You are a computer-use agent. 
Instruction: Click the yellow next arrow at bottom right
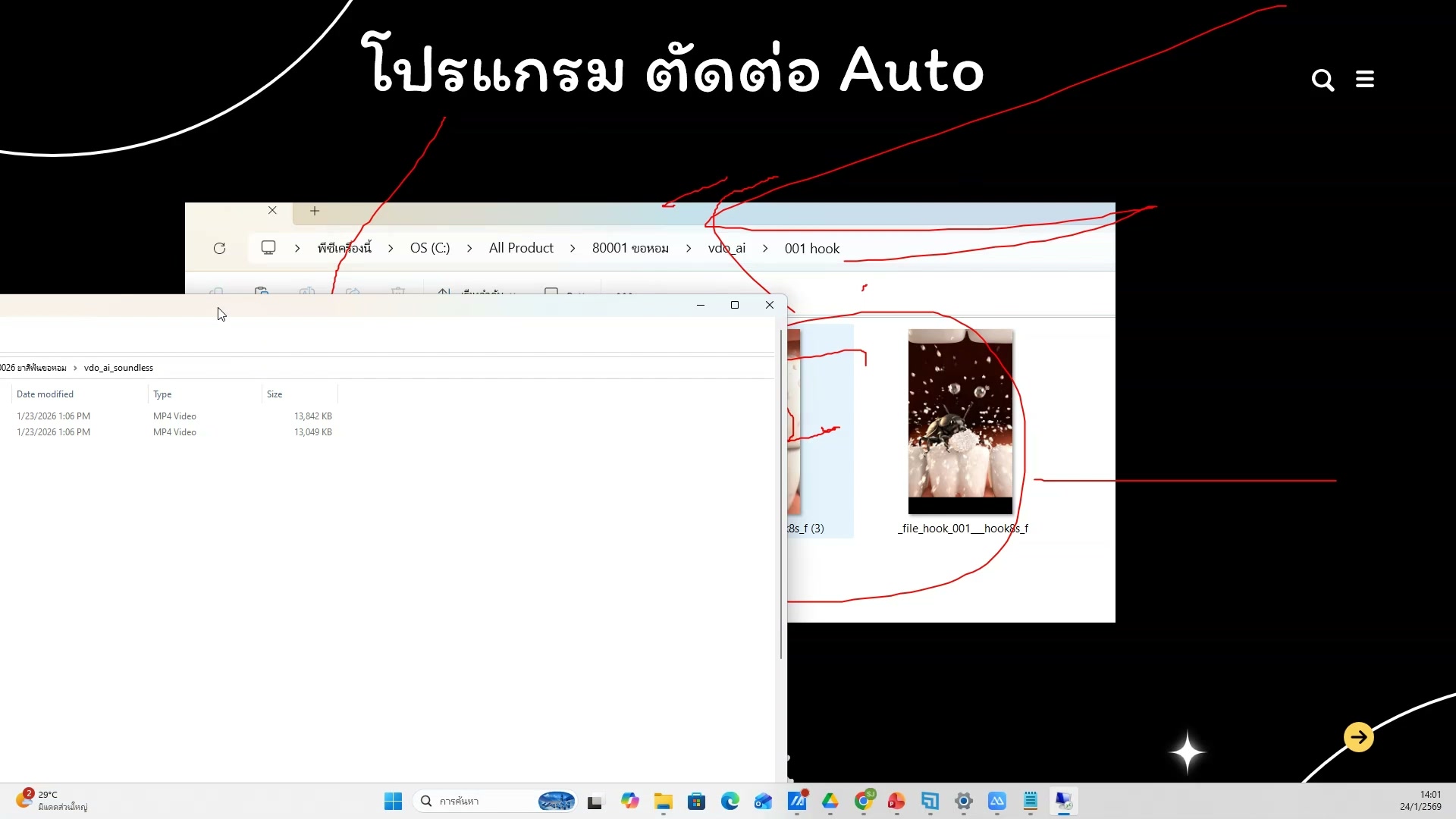1357,736
